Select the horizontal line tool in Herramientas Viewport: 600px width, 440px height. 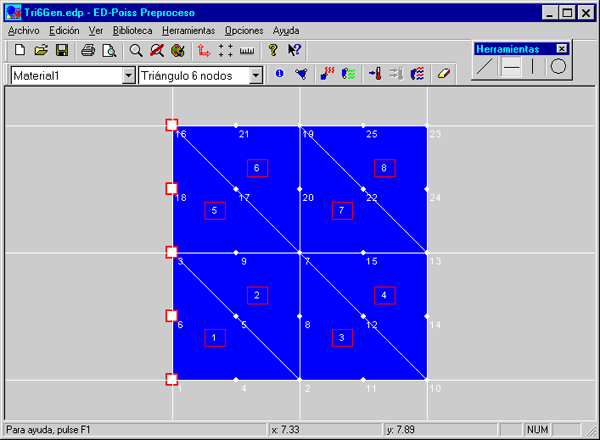pos(511,67)
